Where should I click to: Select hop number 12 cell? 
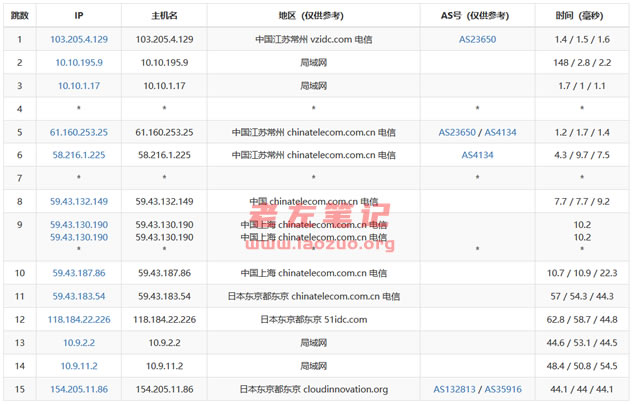[x=20, y=320]
